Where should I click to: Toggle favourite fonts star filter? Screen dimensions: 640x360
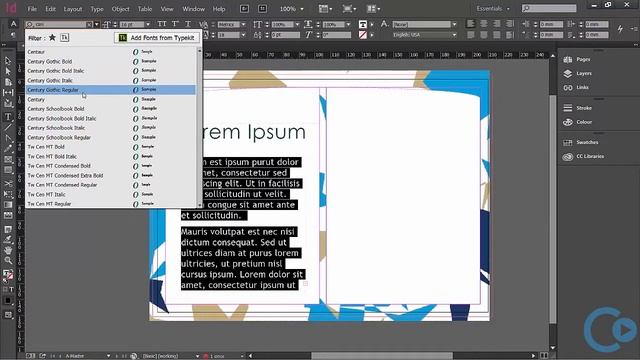pos(52,38)
